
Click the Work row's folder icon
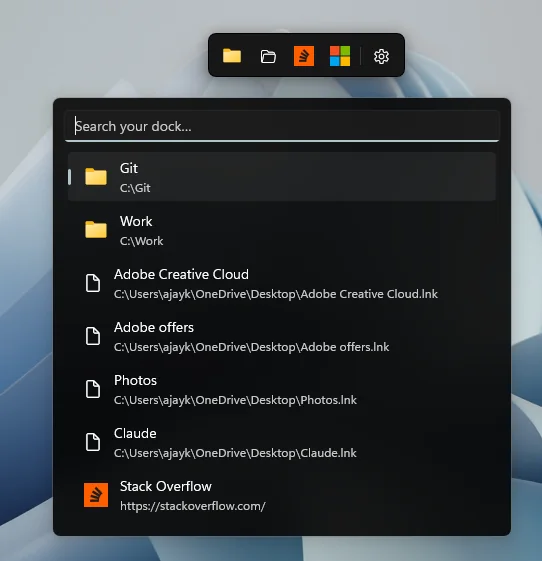[x=96, y=229]
